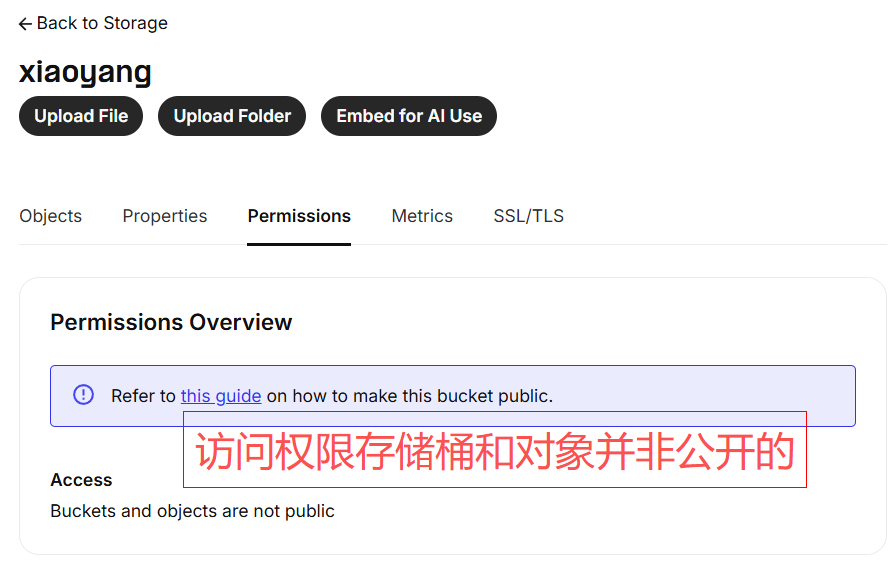The height and width of the screenshot is (579, 893).
Task: Select the red Chinese annotation text box
Action: pos(494,450)
